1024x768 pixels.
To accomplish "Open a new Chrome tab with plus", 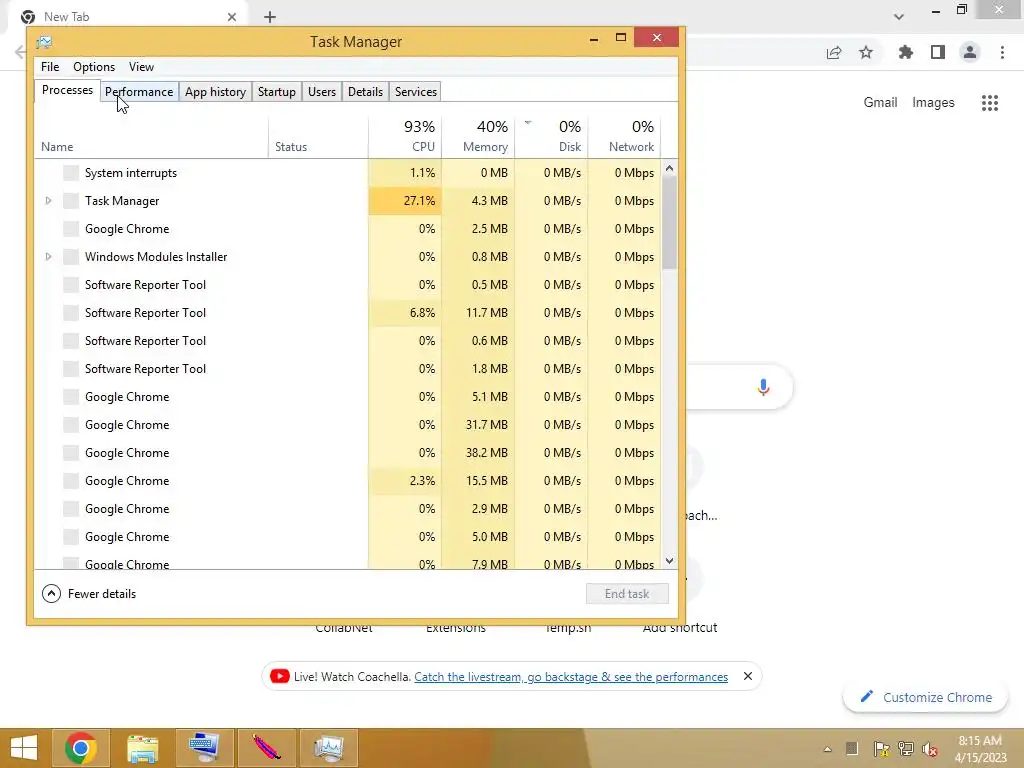I will (270, 17).
